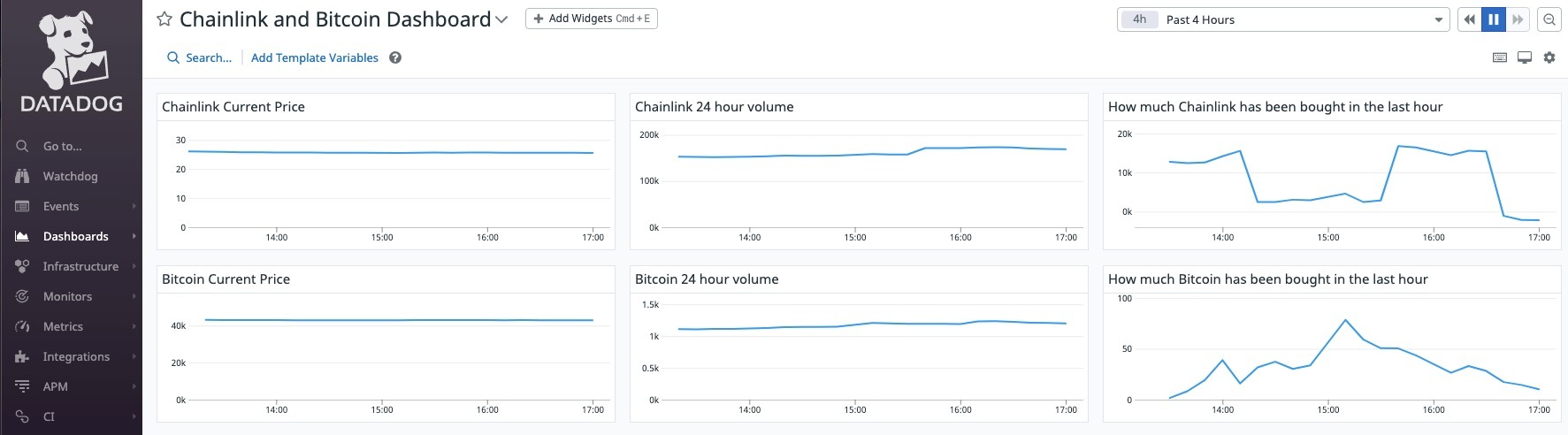1568x435 pixels.
Task: Click the help question mark icon
Action: pyautogui.click(x=395, y=57)
